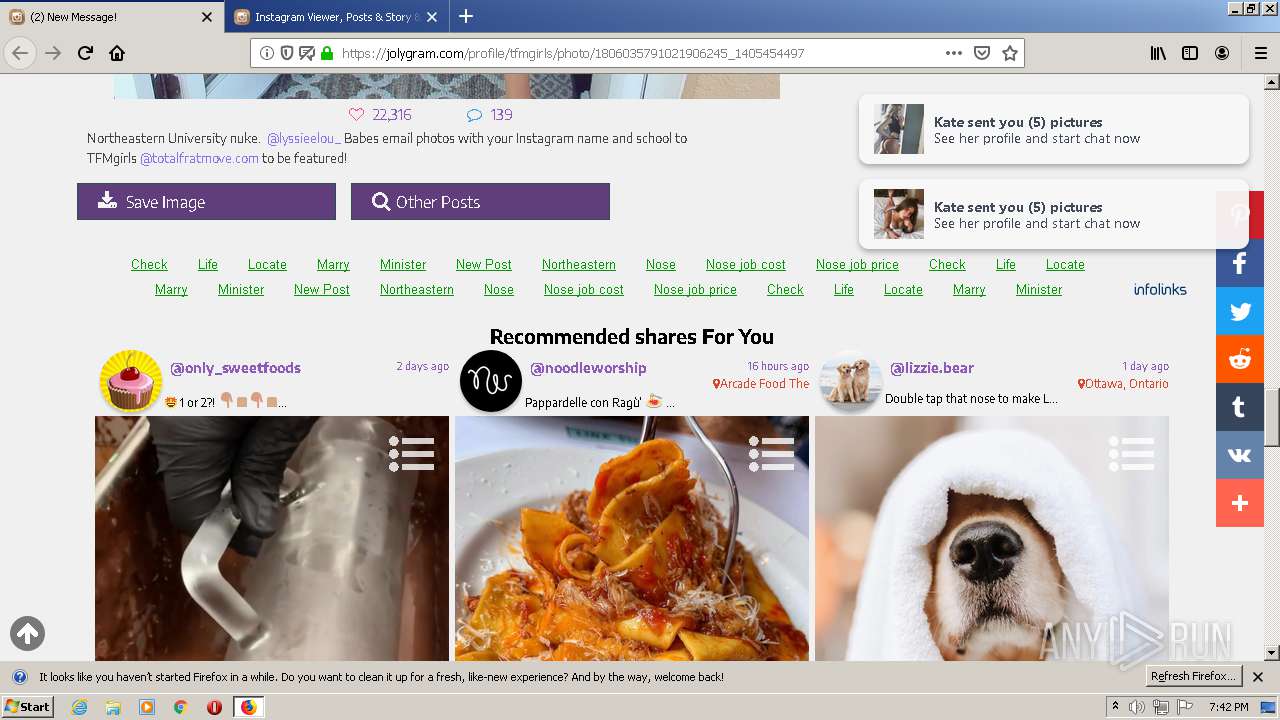Save page to Pocket
Image resolution: width=1280 pixels, height=720 pixels.
pyautogui.click(x=982, y=53)
